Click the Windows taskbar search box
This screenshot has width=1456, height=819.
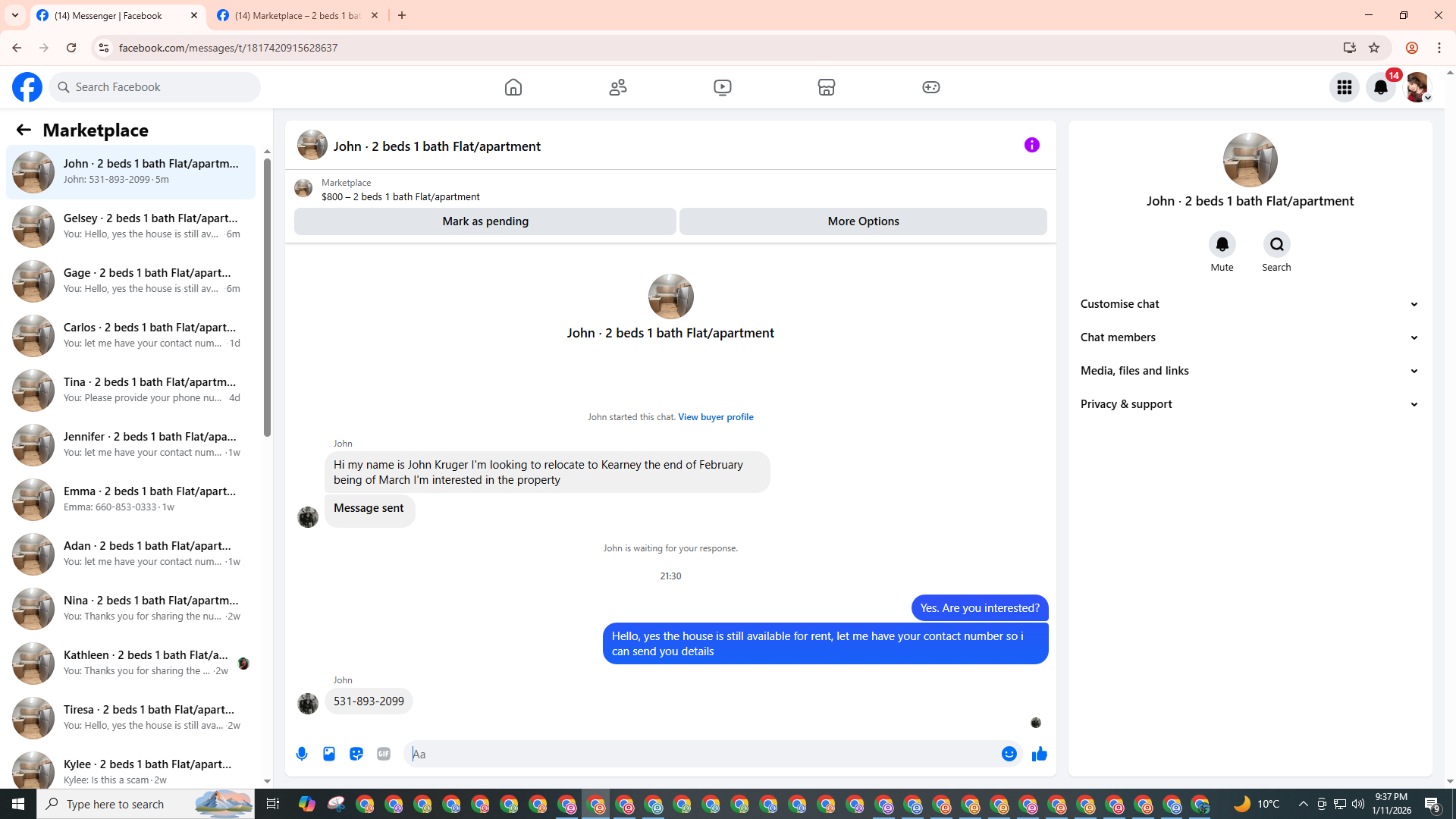point(147,804)
